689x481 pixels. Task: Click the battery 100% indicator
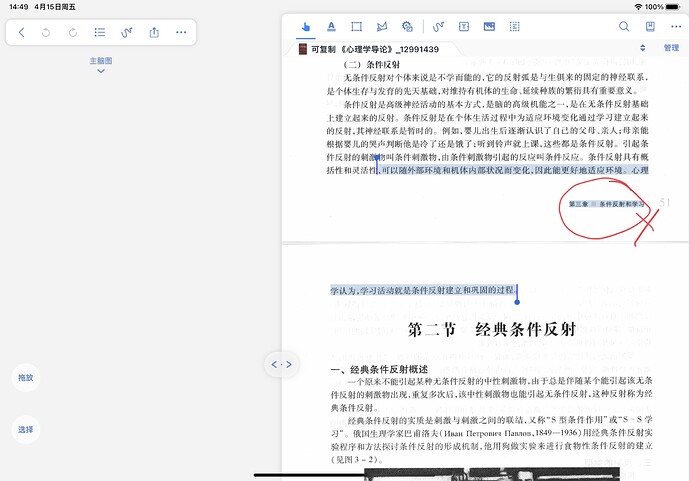663,7
